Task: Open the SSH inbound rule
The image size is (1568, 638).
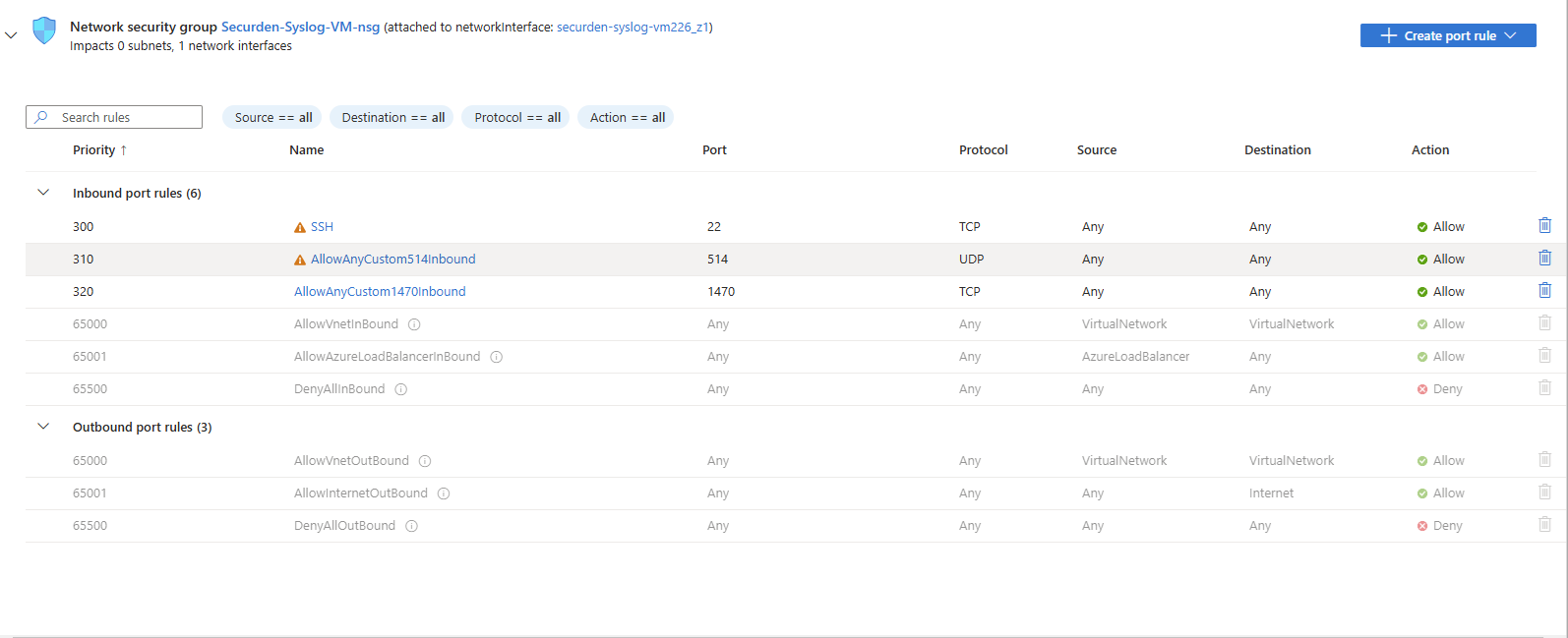Action: pos(322,227)
